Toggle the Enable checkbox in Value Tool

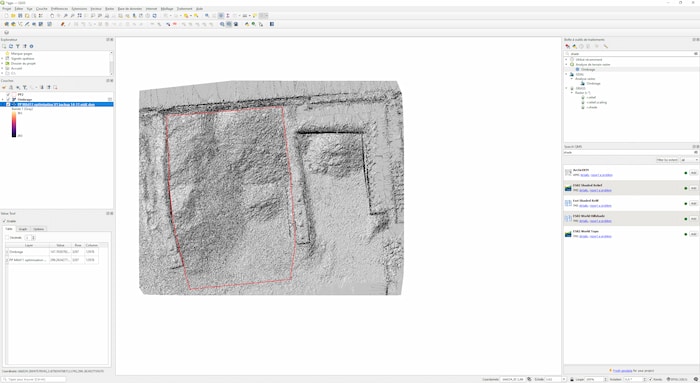pyautogui.click(x=4, y=221)
